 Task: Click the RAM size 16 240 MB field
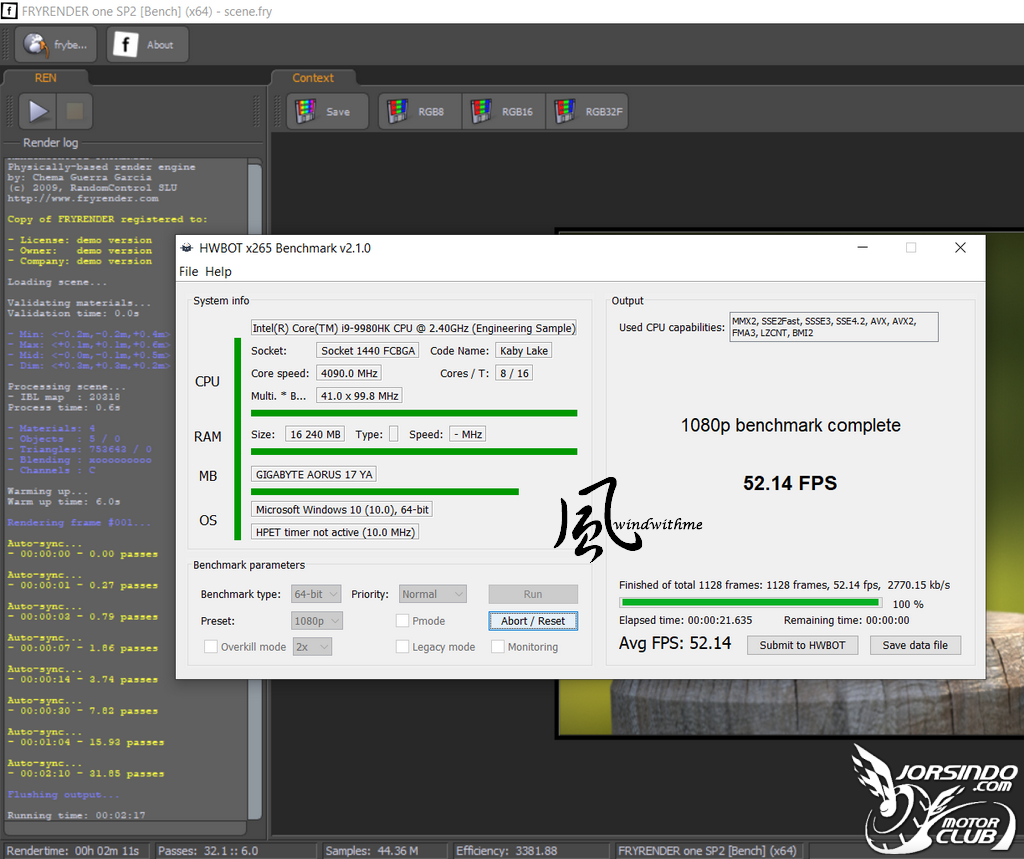pyautogui.click(x=315, y=434)
